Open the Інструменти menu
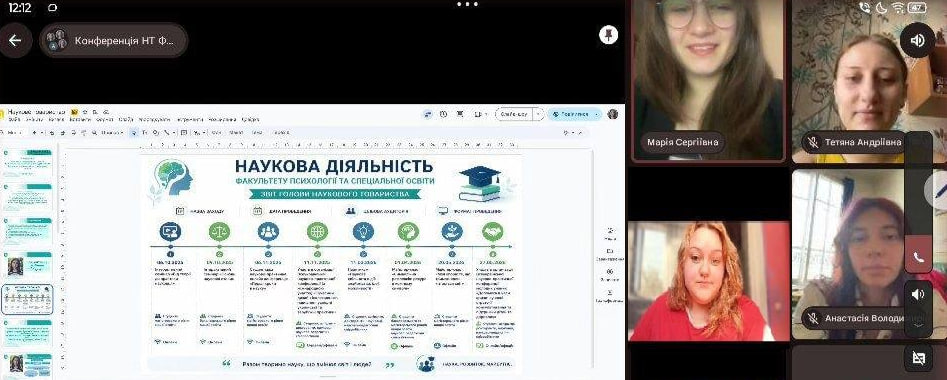The image size is (947, 380). (x=190, y=120)
